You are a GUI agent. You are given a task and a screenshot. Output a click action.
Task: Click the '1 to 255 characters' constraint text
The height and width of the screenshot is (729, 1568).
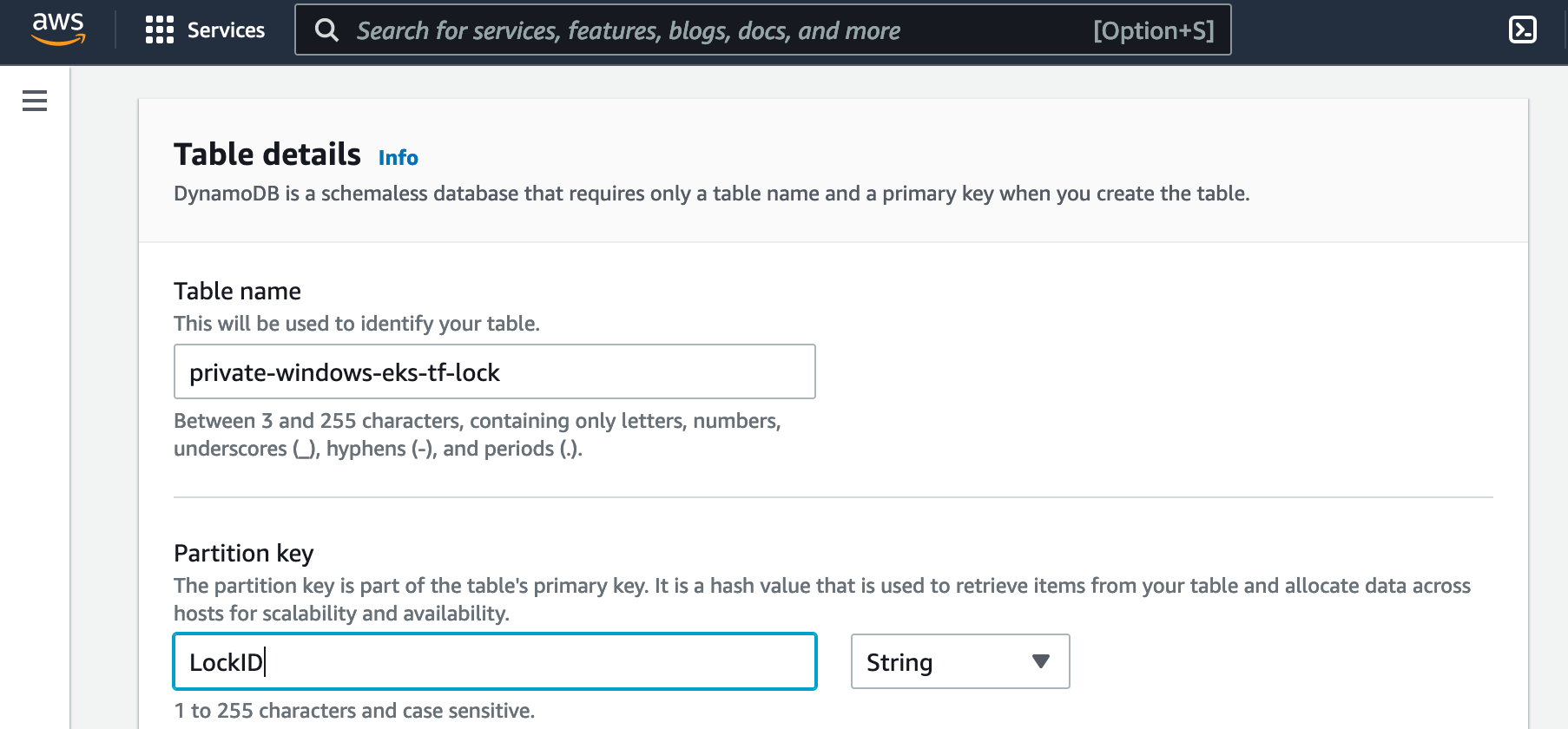pyautogui.click(x=354, y=711)
